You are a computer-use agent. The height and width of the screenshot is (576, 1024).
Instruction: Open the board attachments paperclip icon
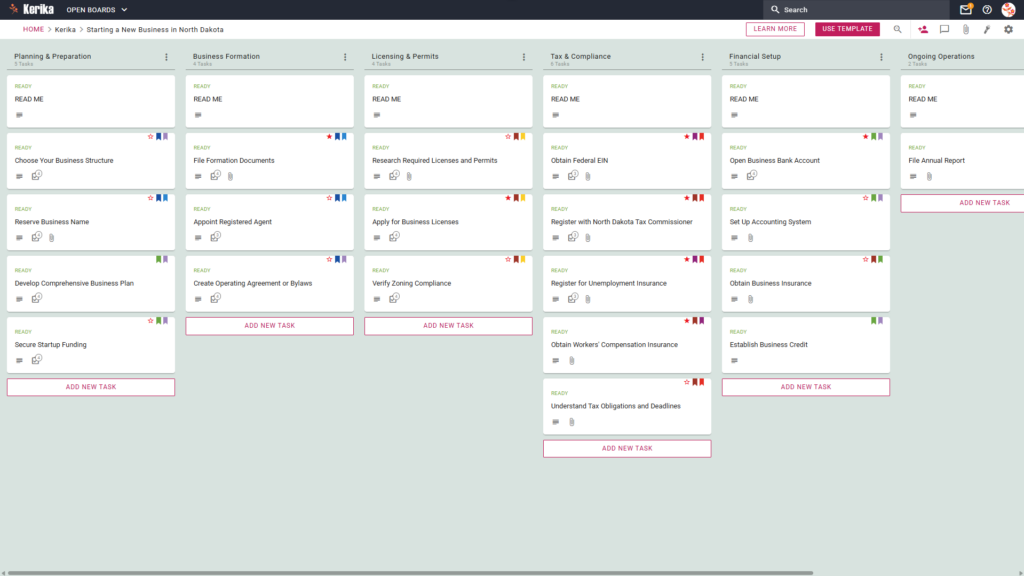click(966, 29)
